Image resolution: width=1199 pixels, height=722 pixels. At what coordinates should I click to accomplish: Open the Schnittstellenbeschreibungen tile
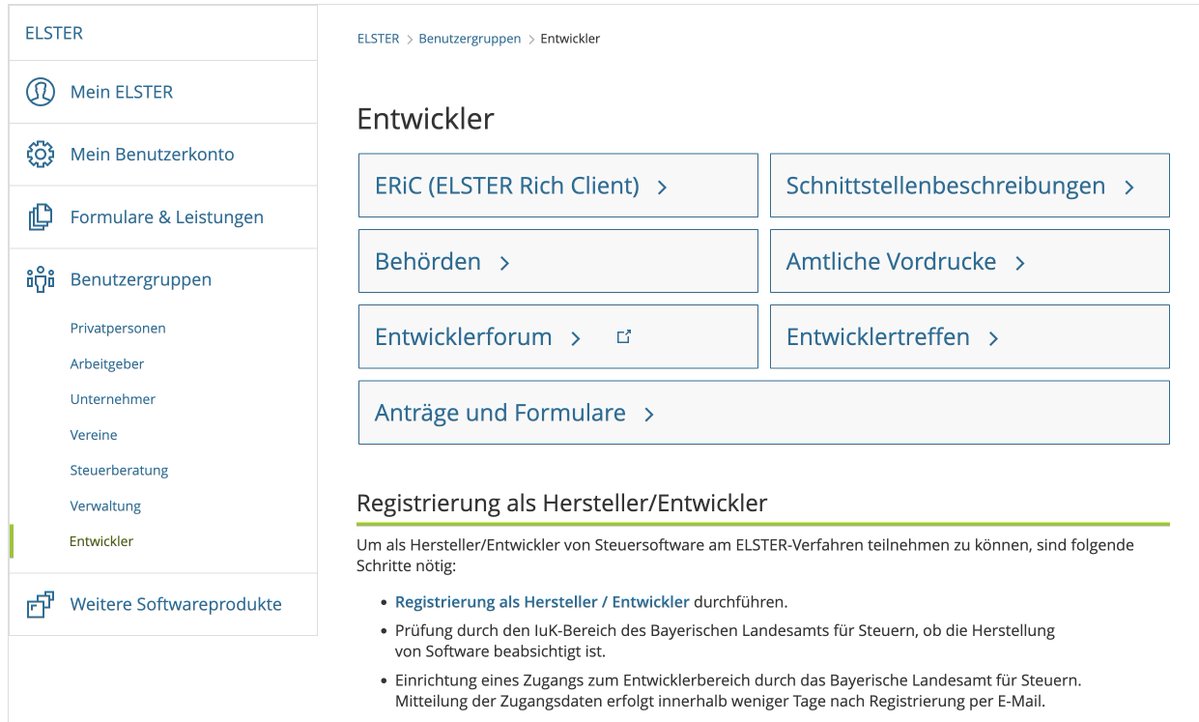[x=970, y=185]
